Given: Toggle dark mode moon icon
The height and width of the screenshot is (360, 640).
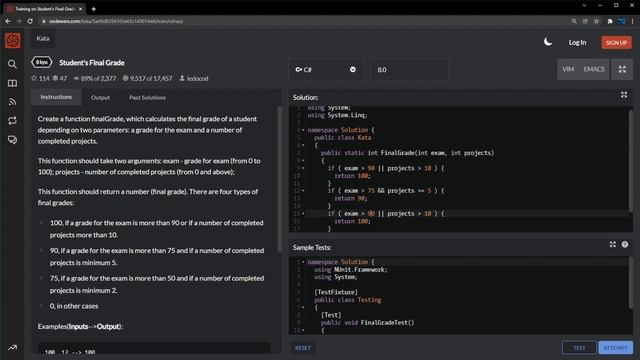Looking at the screenshot, I should [548, 42].
